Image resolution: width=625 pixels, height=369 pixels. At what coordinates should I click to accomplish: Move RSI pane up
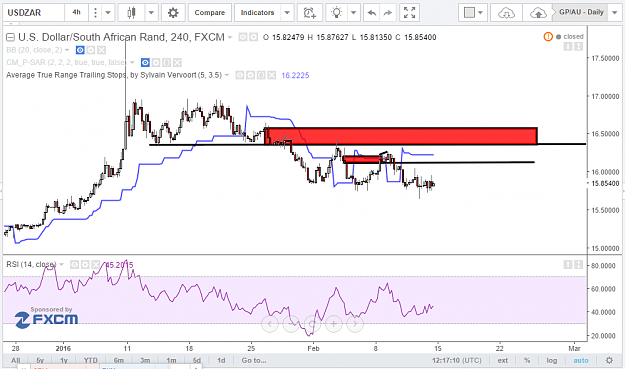point(568,265)
